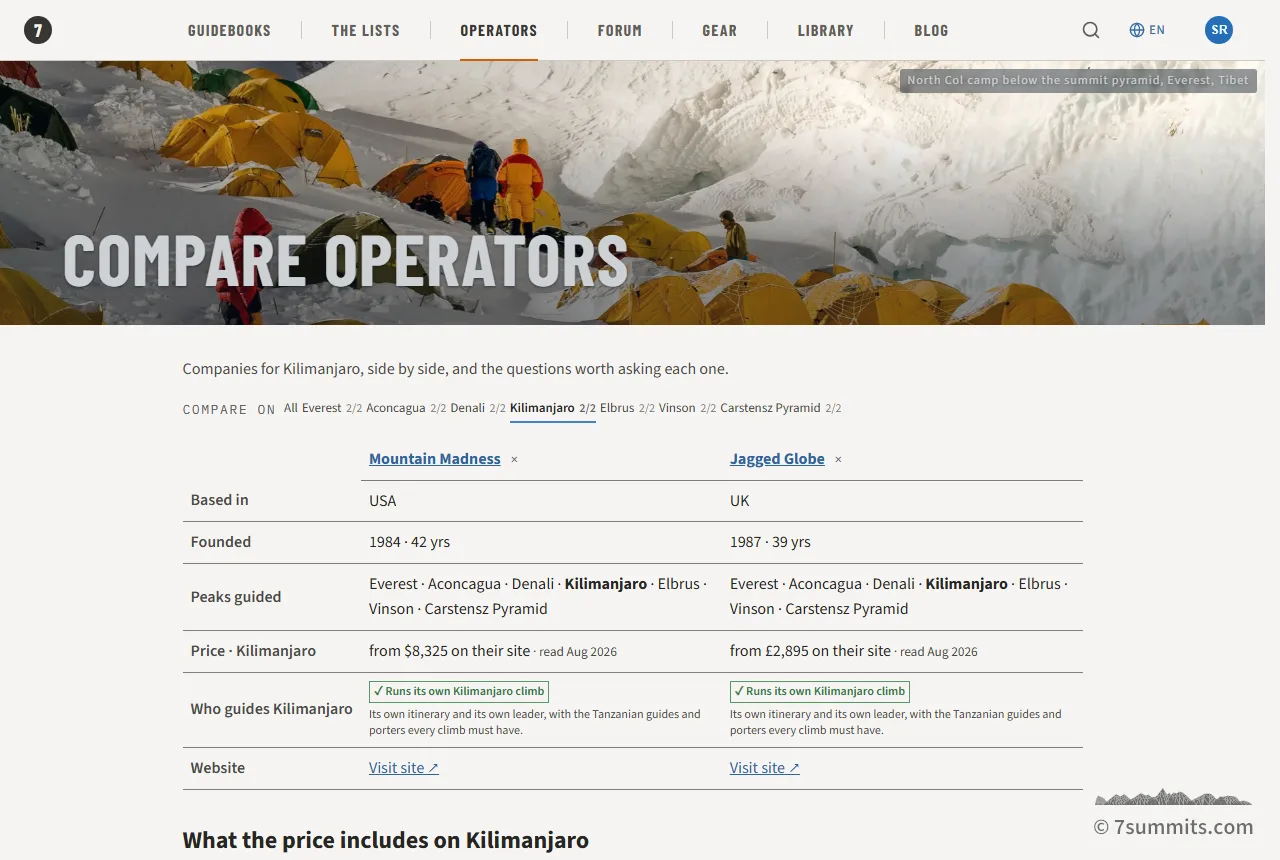Click the Mountain Madness $8,325 price text
The width and height of the screenshot is (1280, 860).
click(x=450, y=651)
